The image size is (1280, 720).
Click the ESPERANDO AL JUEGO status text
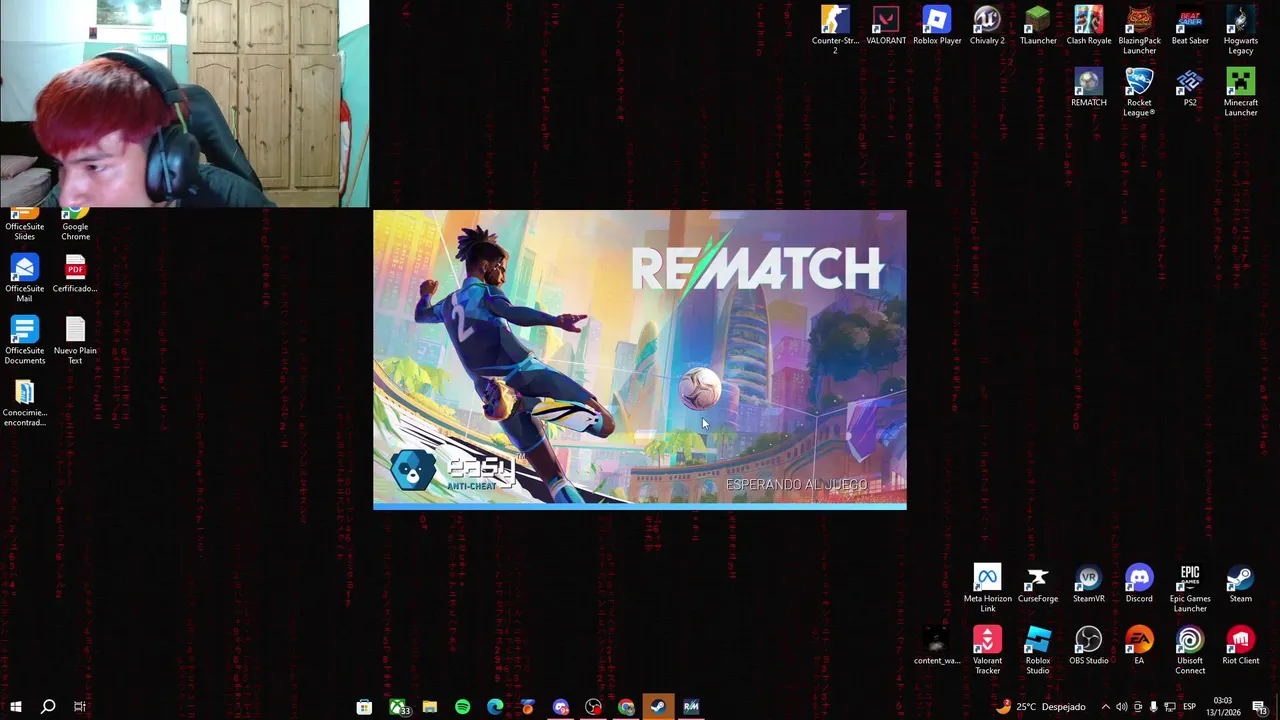pyautogui.click(x=796, y=485)
